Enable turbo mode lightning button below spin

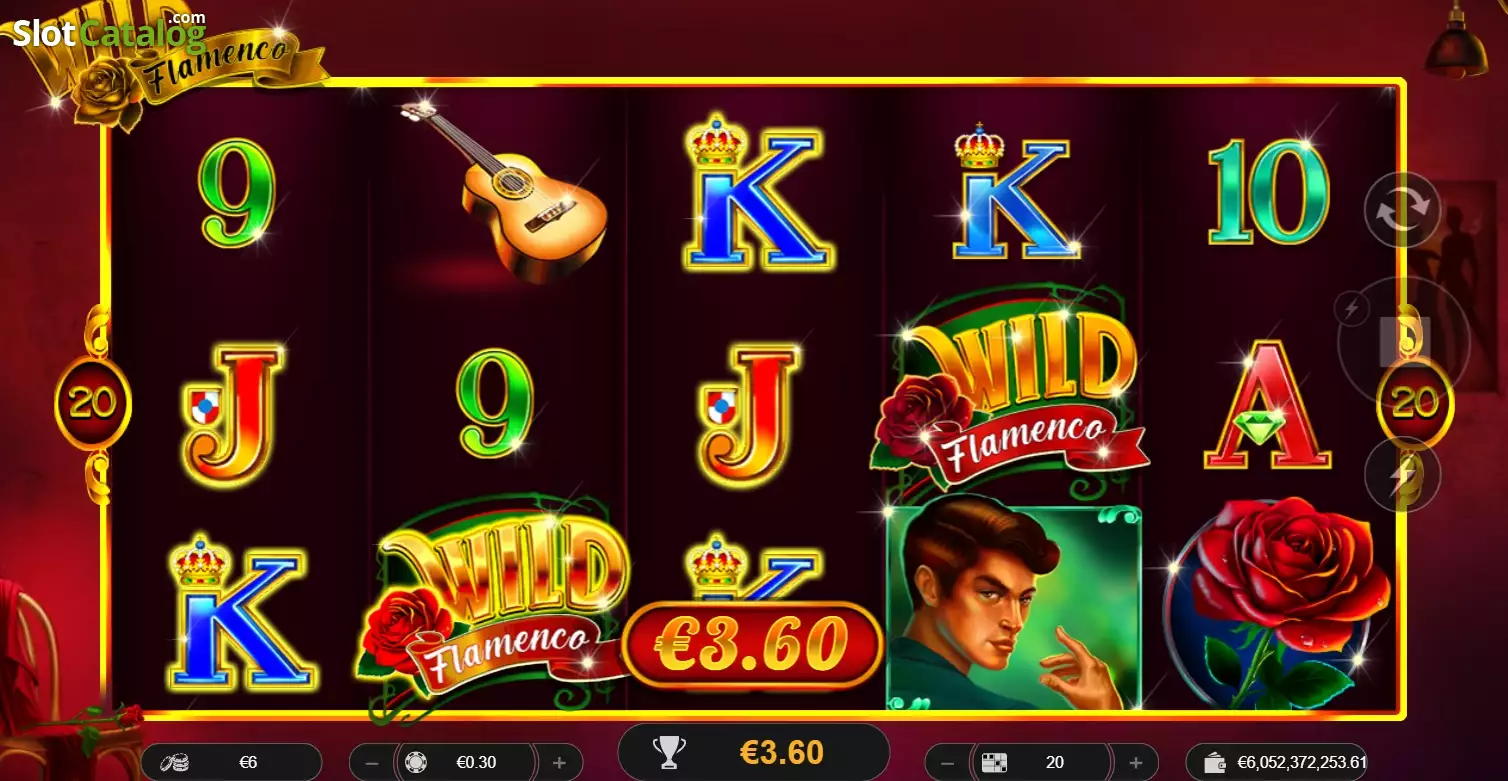click(1403, 475)
